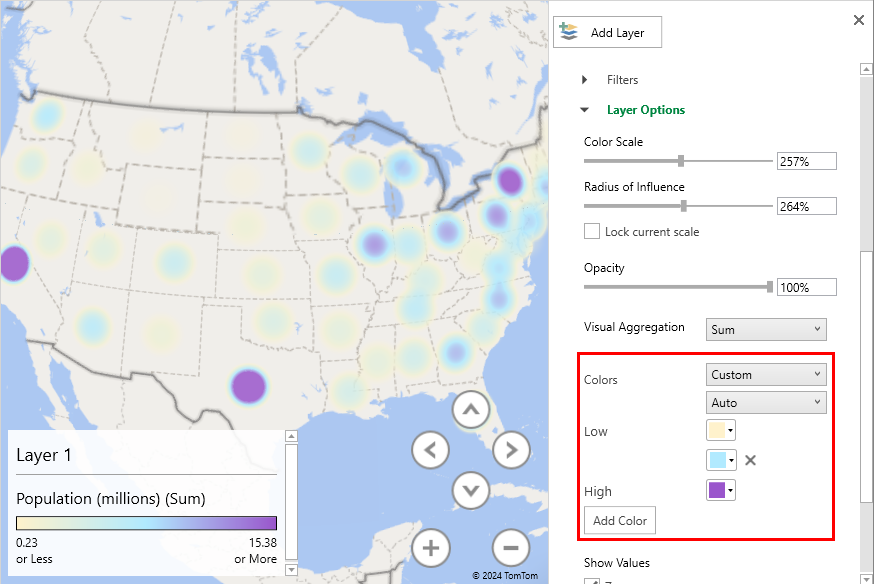Close the Layer pane with the X
The image size is (874, 584).
[x=858, y=21]
